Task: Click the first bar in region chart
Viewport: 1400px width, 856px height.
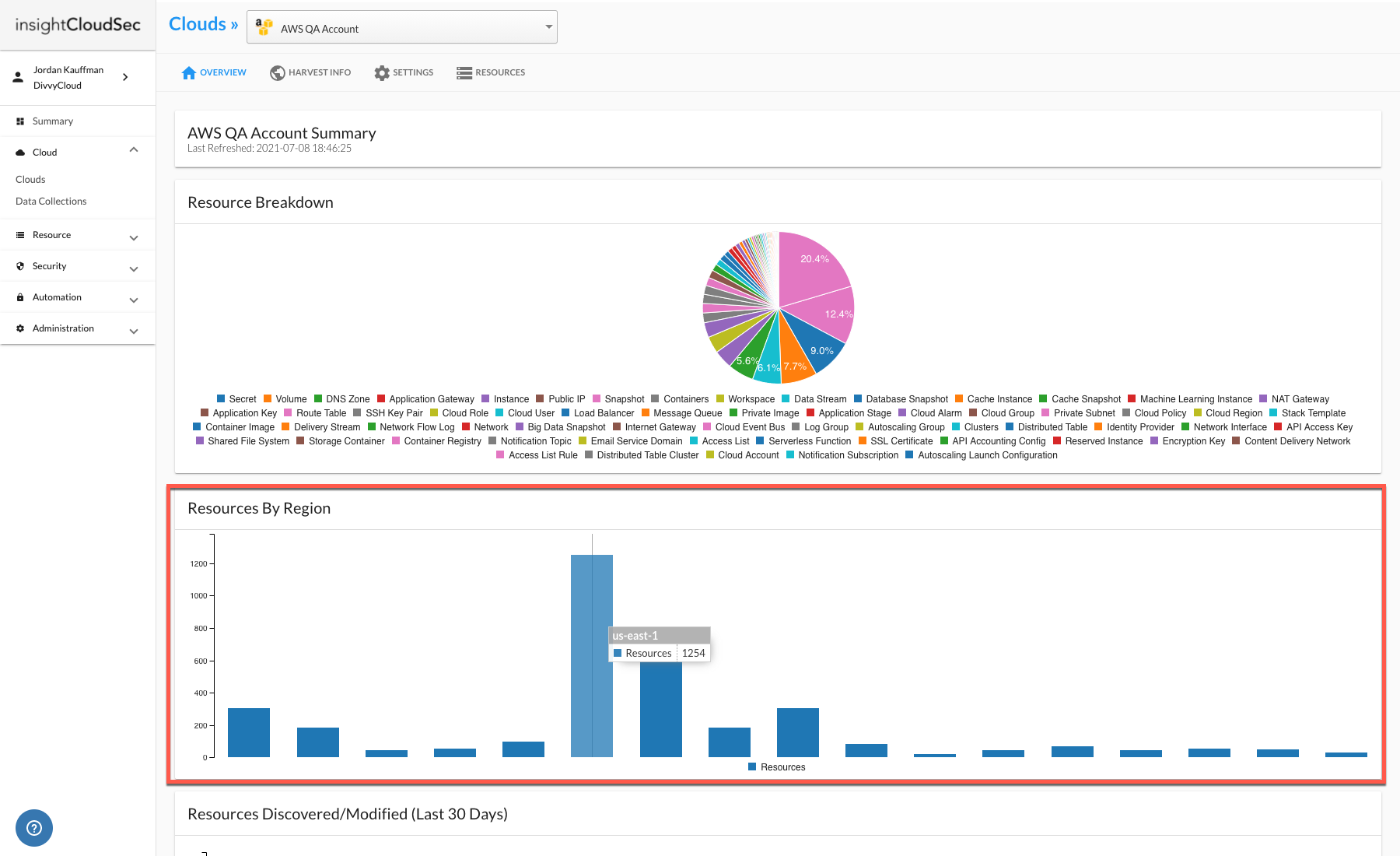Action: click(249, 732)
